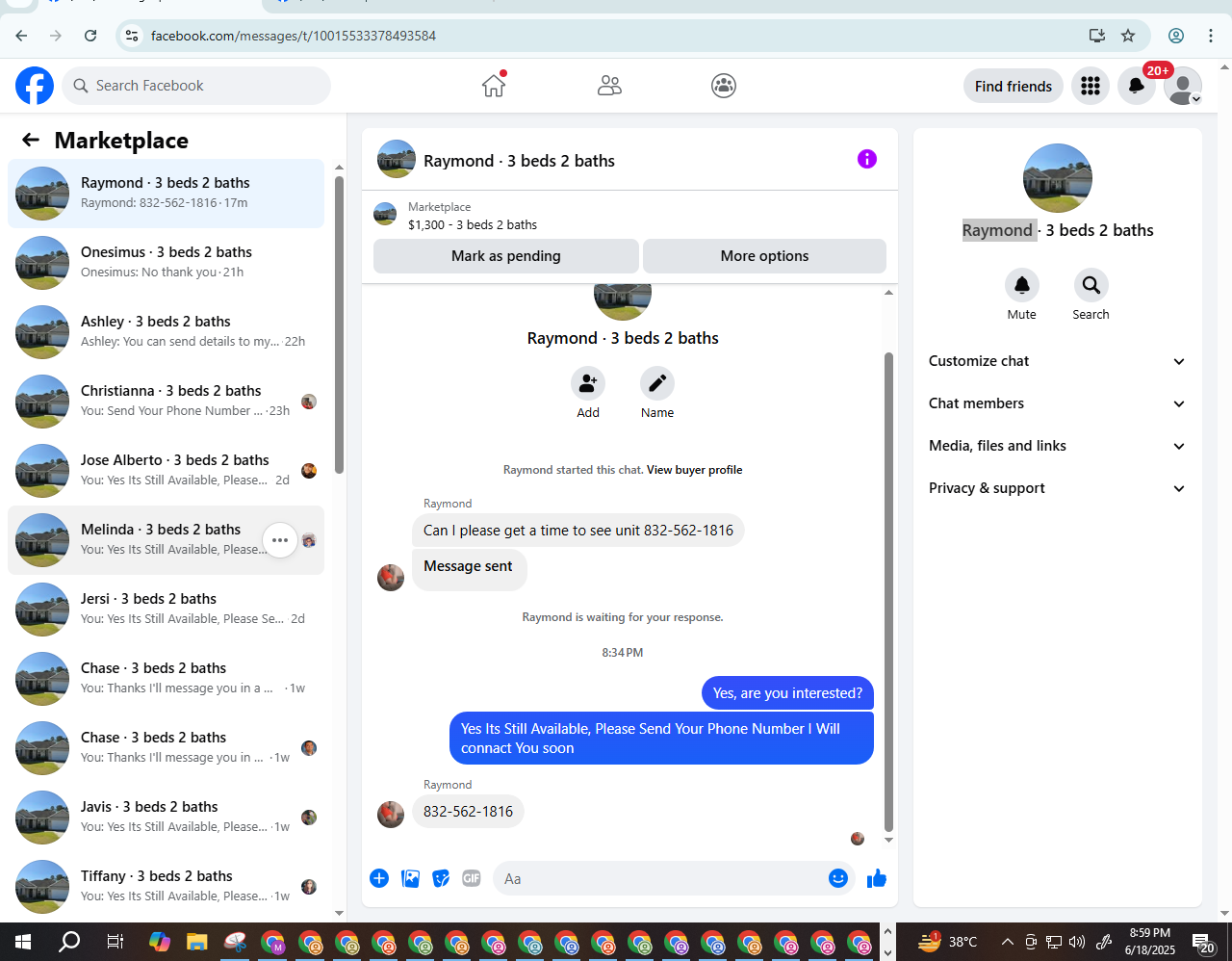The image size is (1232, 961).
Task: Click the Facebook logo
Action: (35, 86)
